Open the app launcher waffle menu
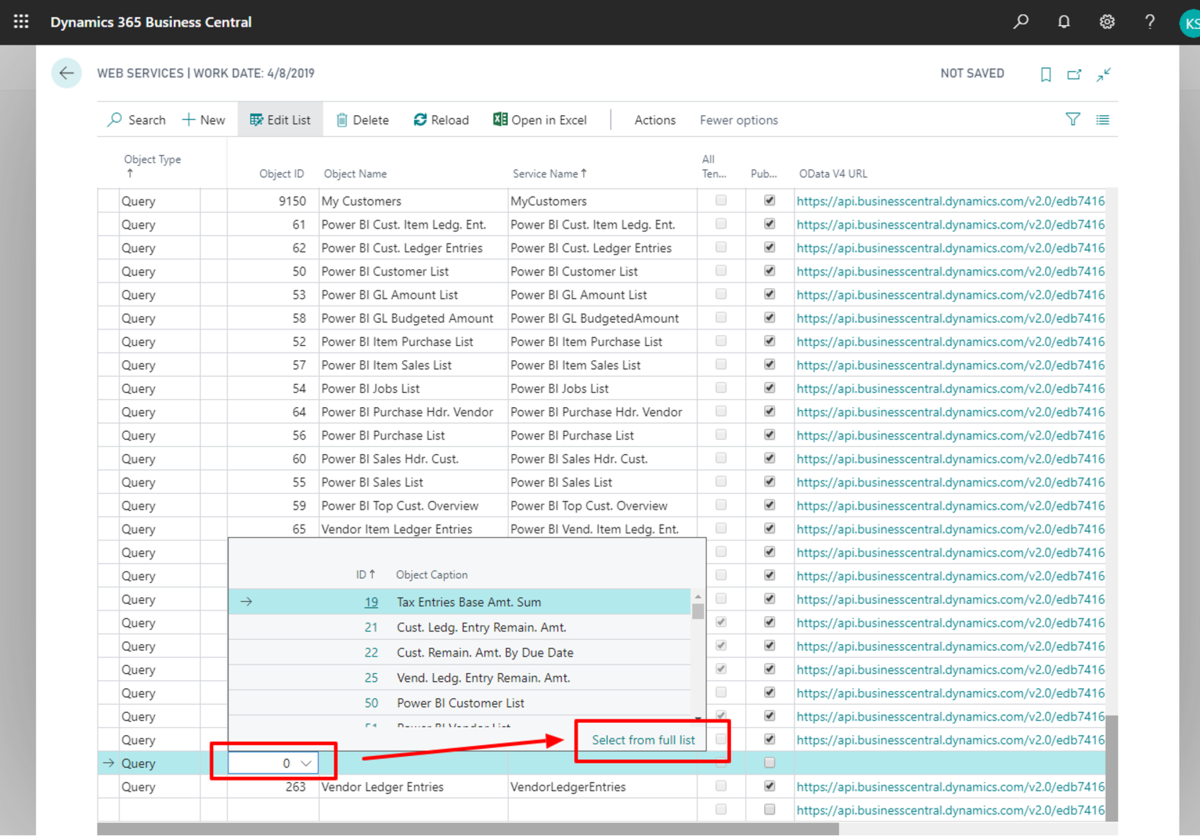Viewport: 1200px width, 836px height. point(21,22)
